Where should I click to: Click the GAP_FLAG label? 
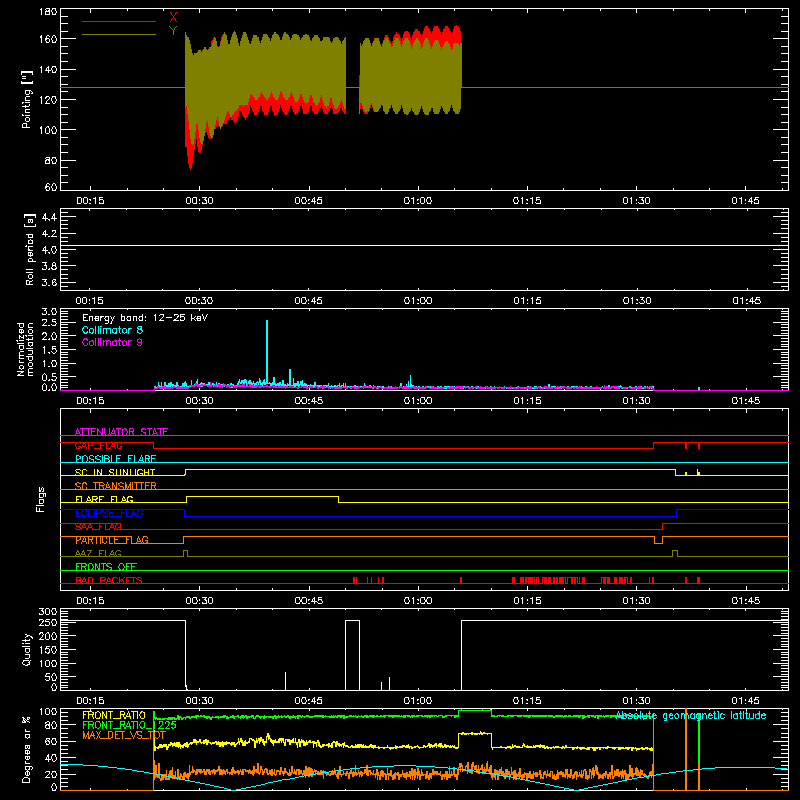coord(98,445)
